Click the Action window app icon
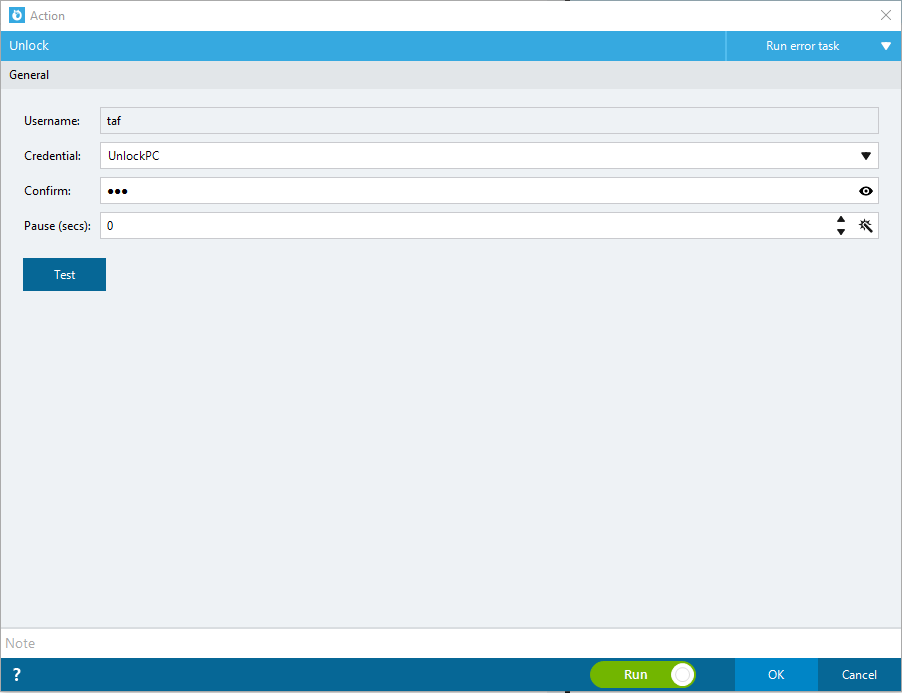Viewport: 902px width, 693px height. [x=17, y=16]
